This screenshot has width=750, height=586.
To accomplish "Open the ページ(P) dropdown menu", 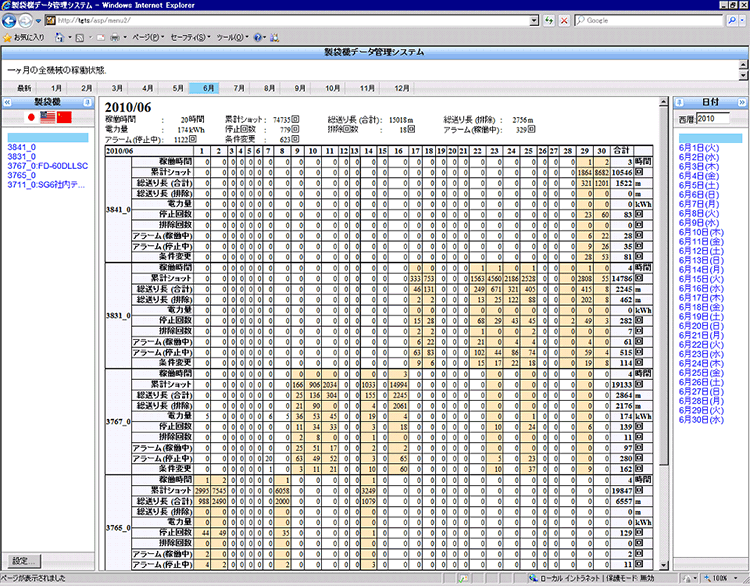I will [147, 37].
